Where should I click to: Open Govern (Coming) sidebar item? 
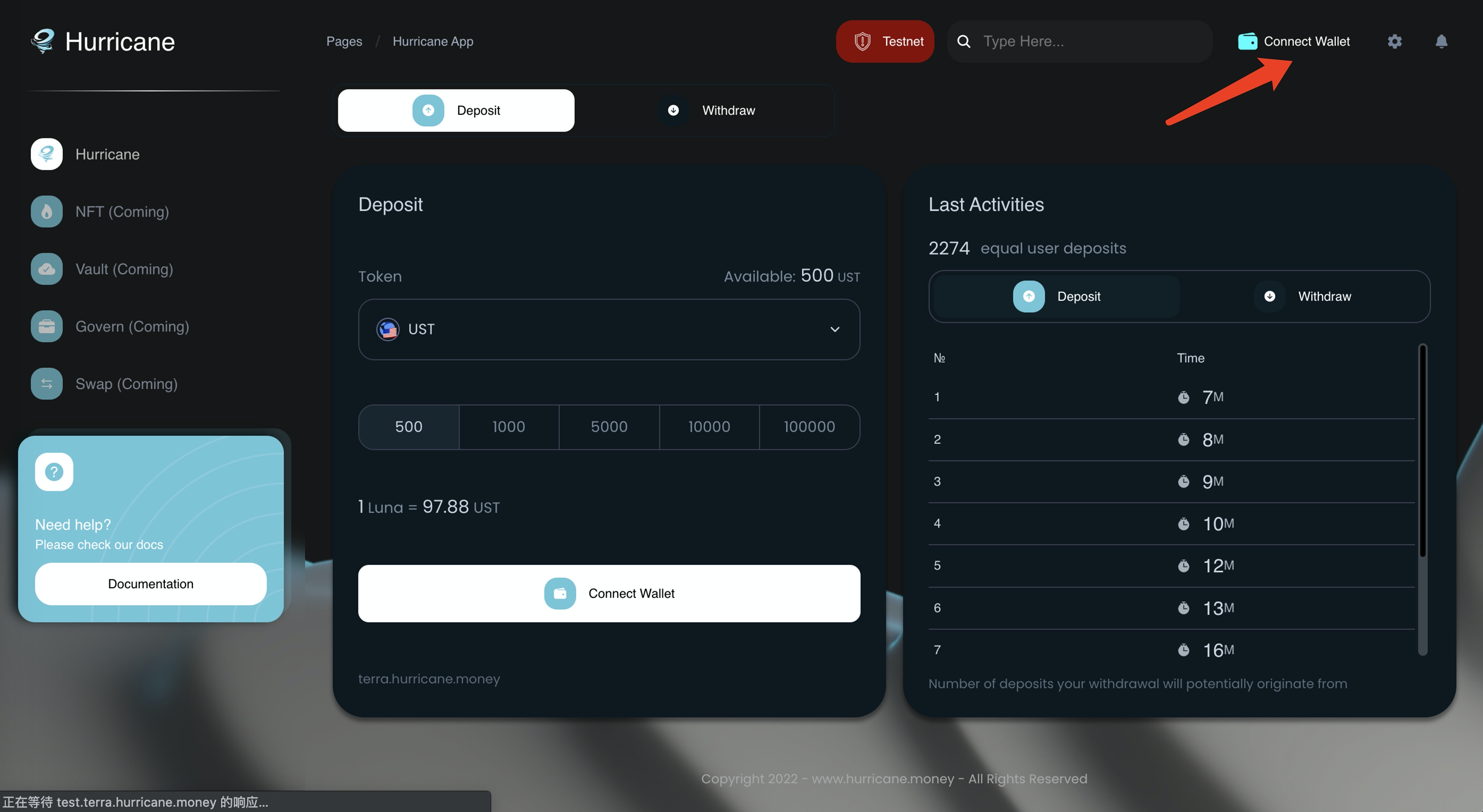click(x=132, y=326)
